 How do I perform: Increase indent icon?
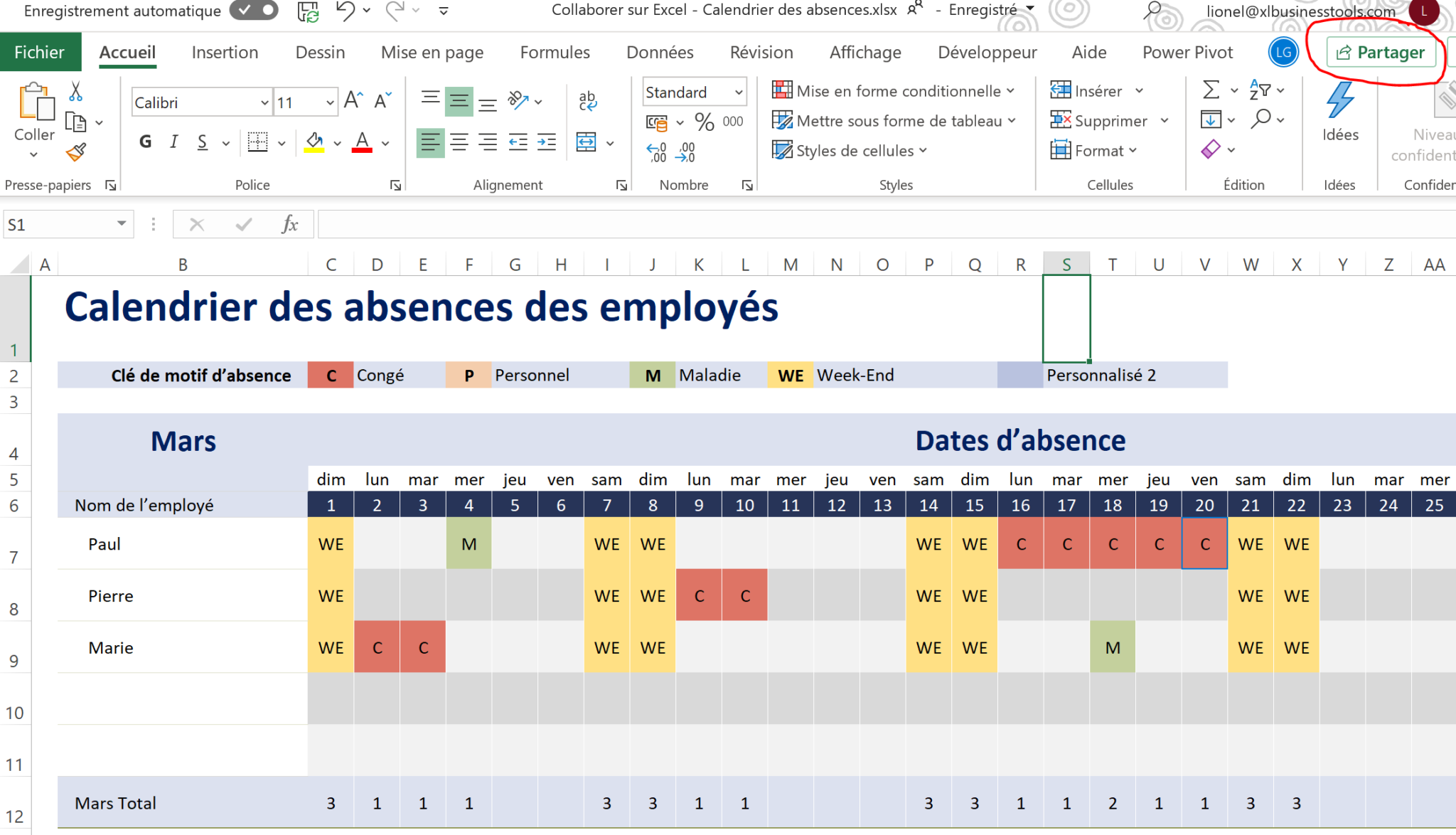coord(546,142)
